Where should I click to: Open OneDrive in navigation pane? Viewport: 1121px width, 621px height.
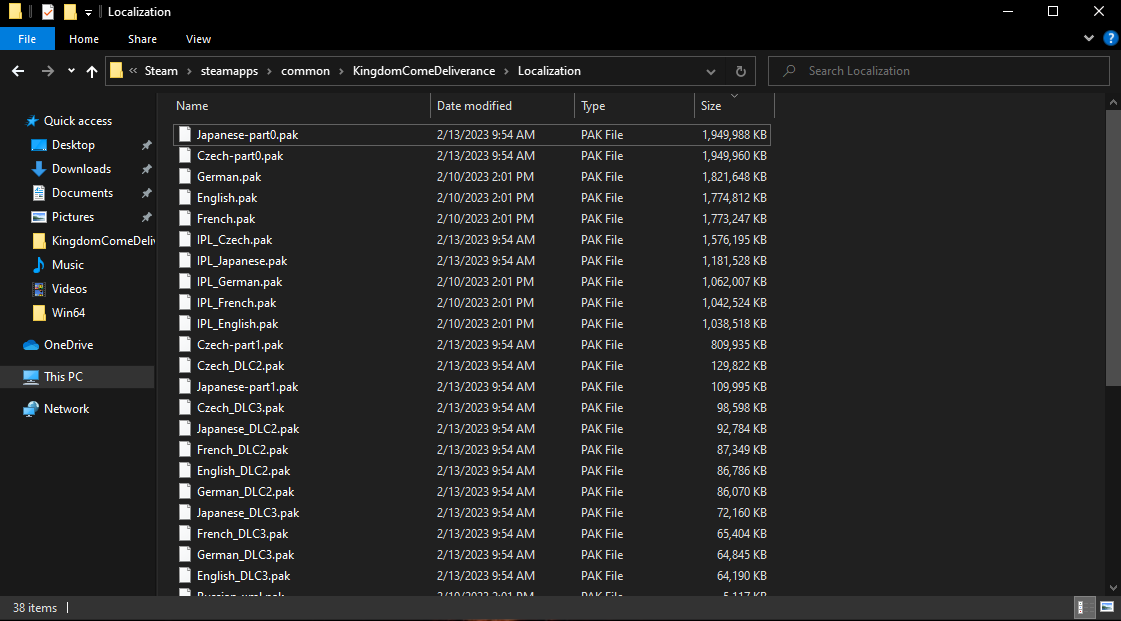click(x=68, y=345)
